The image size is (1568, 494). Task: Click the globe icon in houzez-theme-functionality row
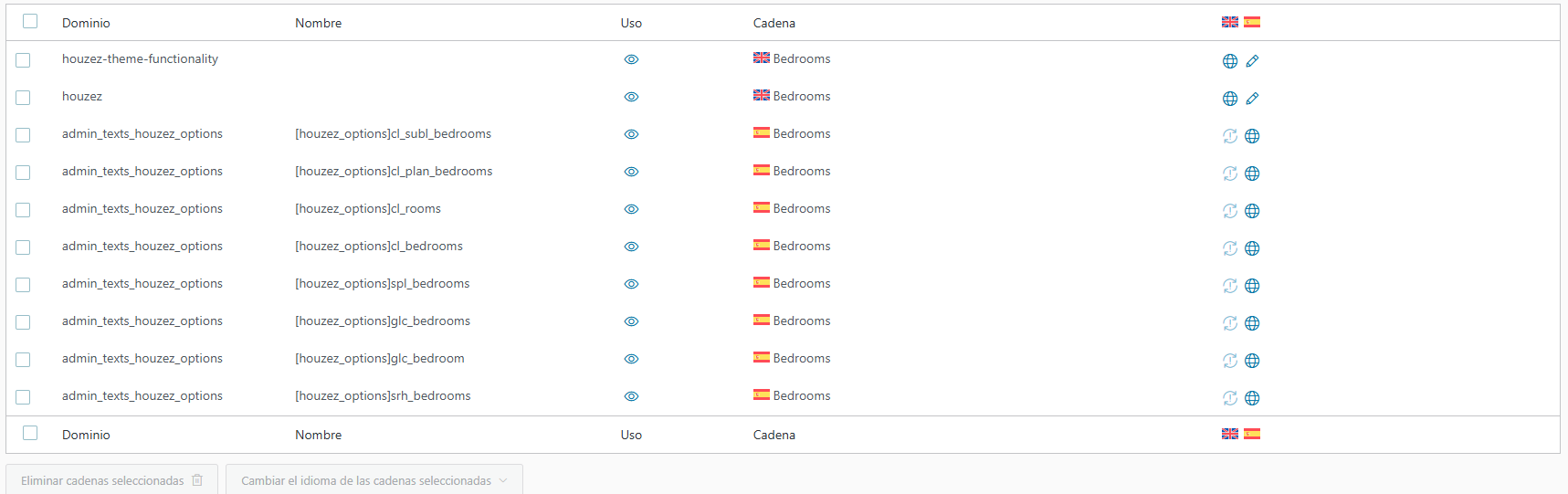click(1230, 61)
